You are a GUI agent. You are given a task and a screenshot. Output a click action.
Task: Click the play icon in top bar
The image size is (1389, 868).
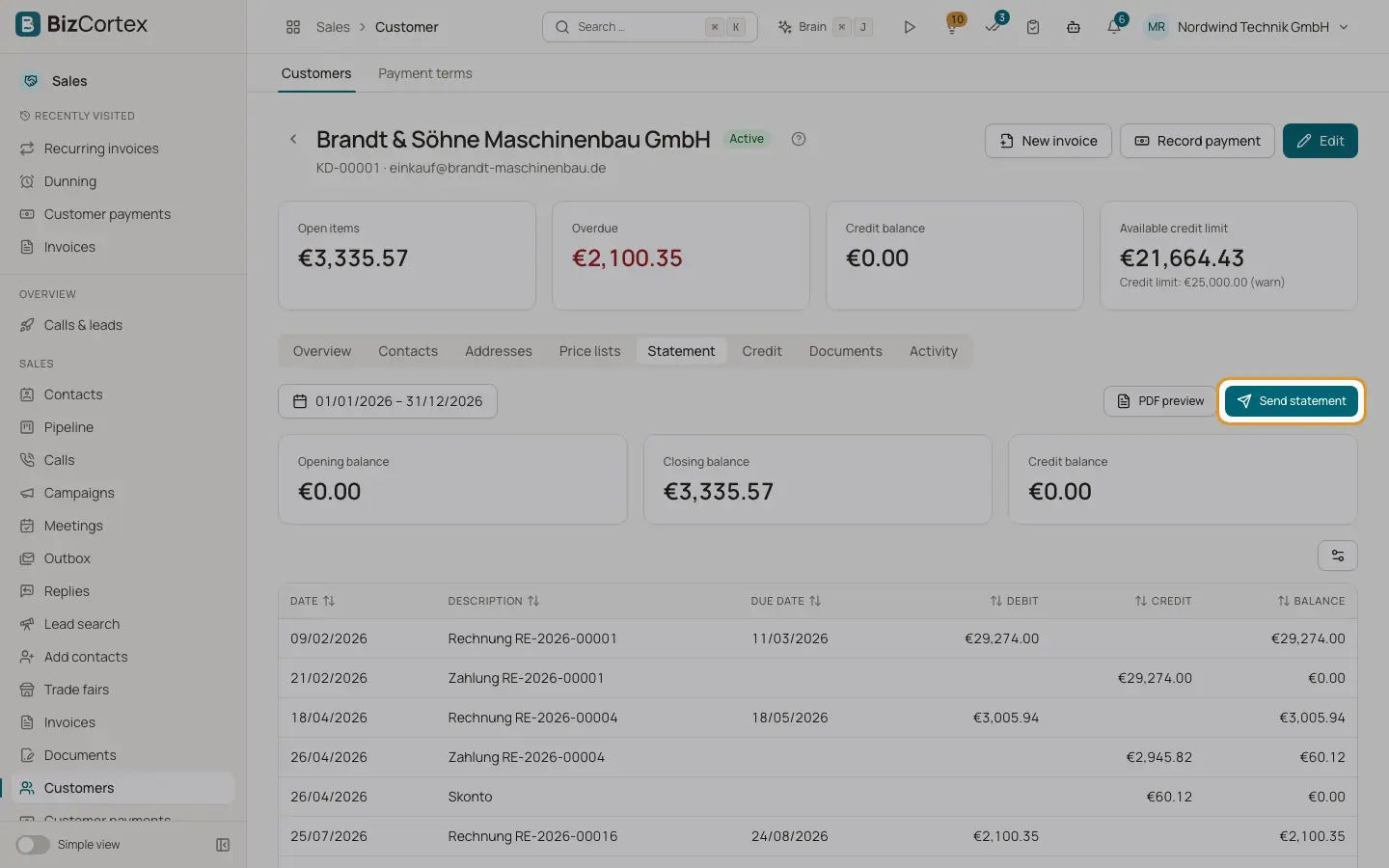[910, 27]
